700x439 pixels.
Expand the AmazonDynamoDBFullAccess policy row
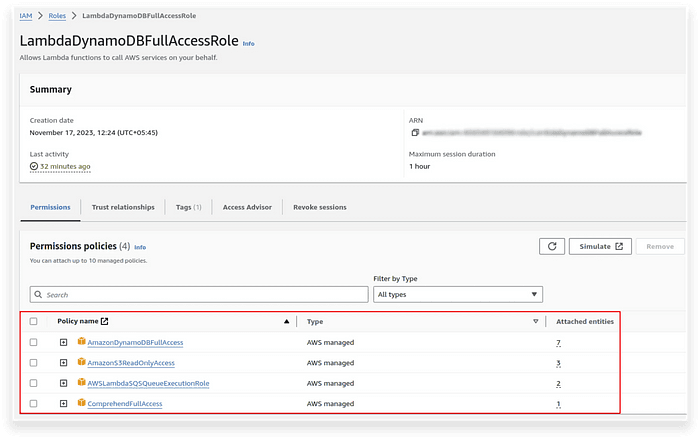63,342
